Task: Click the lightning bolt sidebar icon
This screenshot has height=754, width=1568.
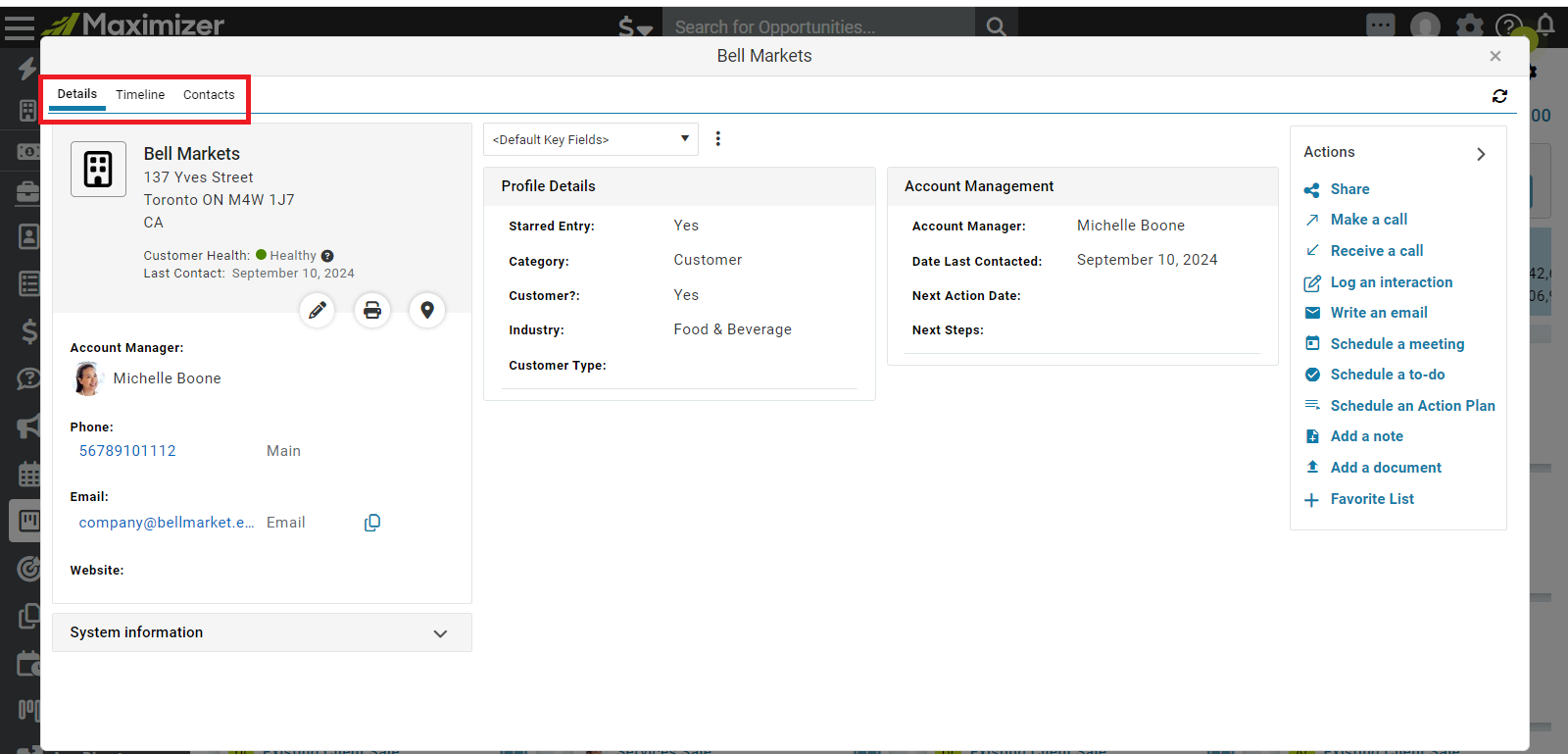Action: pos(27,68)
